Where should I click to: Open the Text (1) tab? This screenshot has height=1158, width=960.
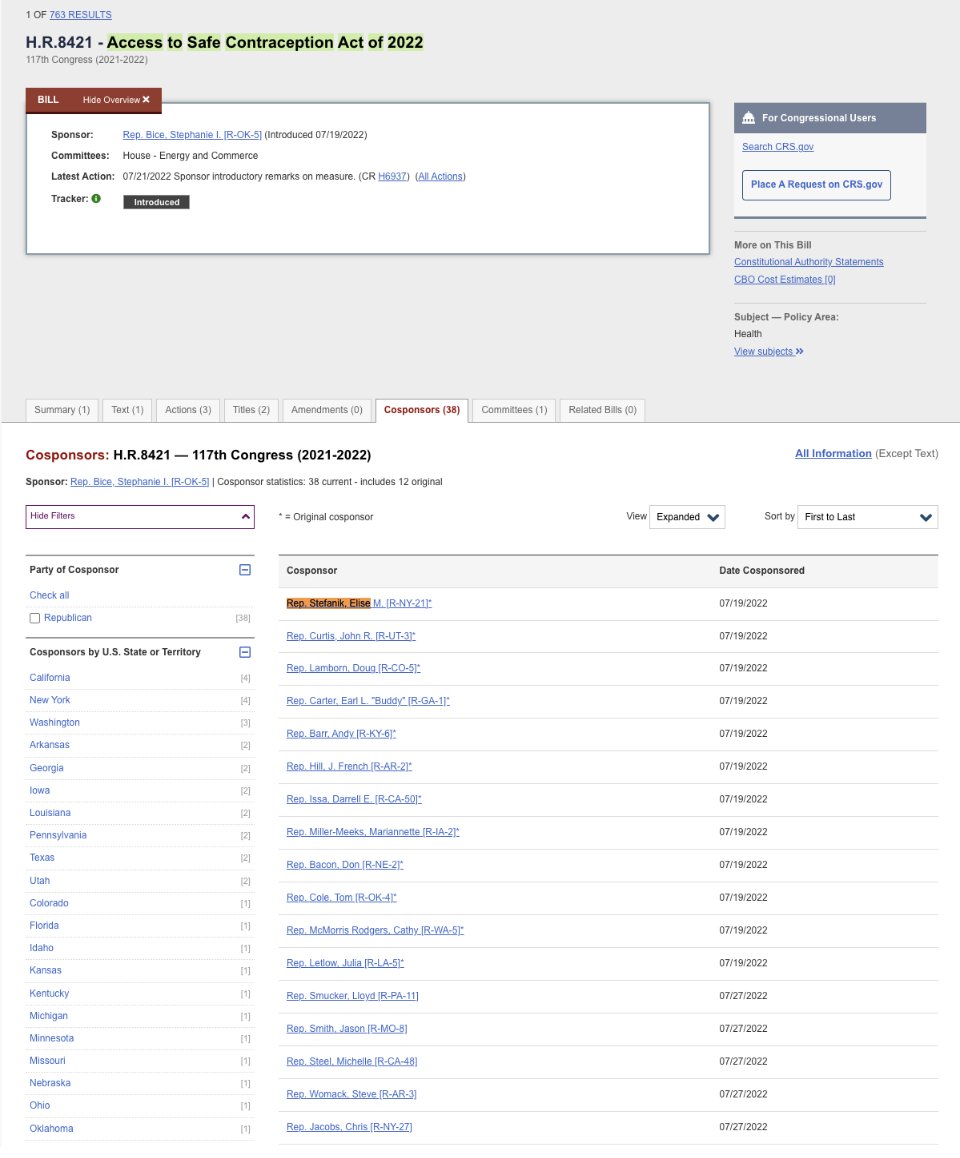click(x=127, y=410)
